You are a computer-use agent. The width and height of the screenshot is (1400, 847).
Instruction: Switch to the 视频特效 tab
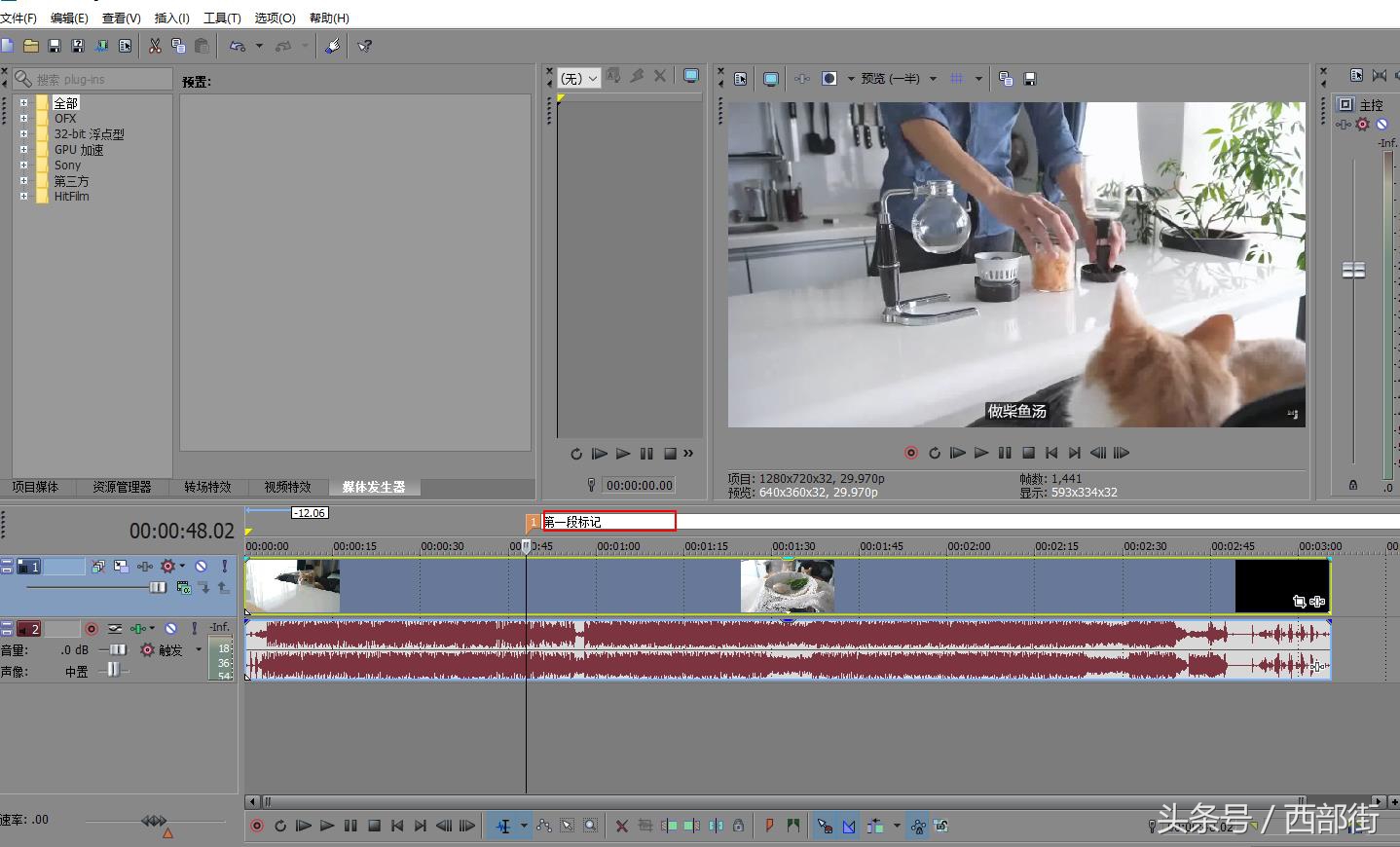pos(287,487)
